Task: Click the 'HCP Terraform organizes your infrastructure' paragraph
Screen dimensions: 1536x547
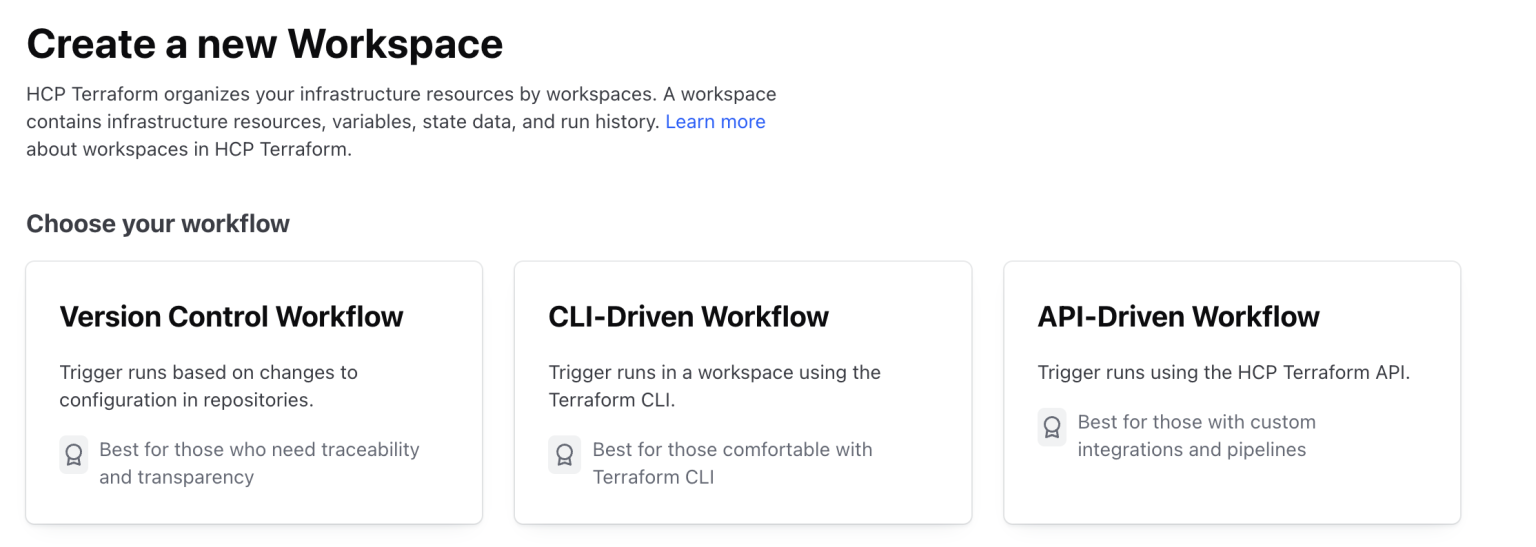Action: tap(401, 122)
